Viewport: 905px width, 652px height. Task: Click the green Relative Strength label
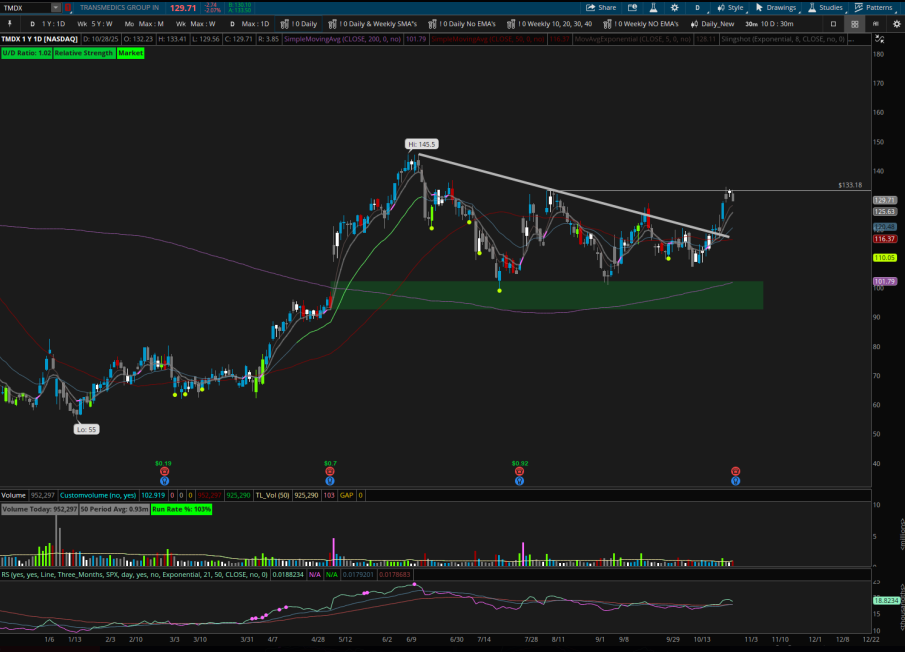coord(84,53)
